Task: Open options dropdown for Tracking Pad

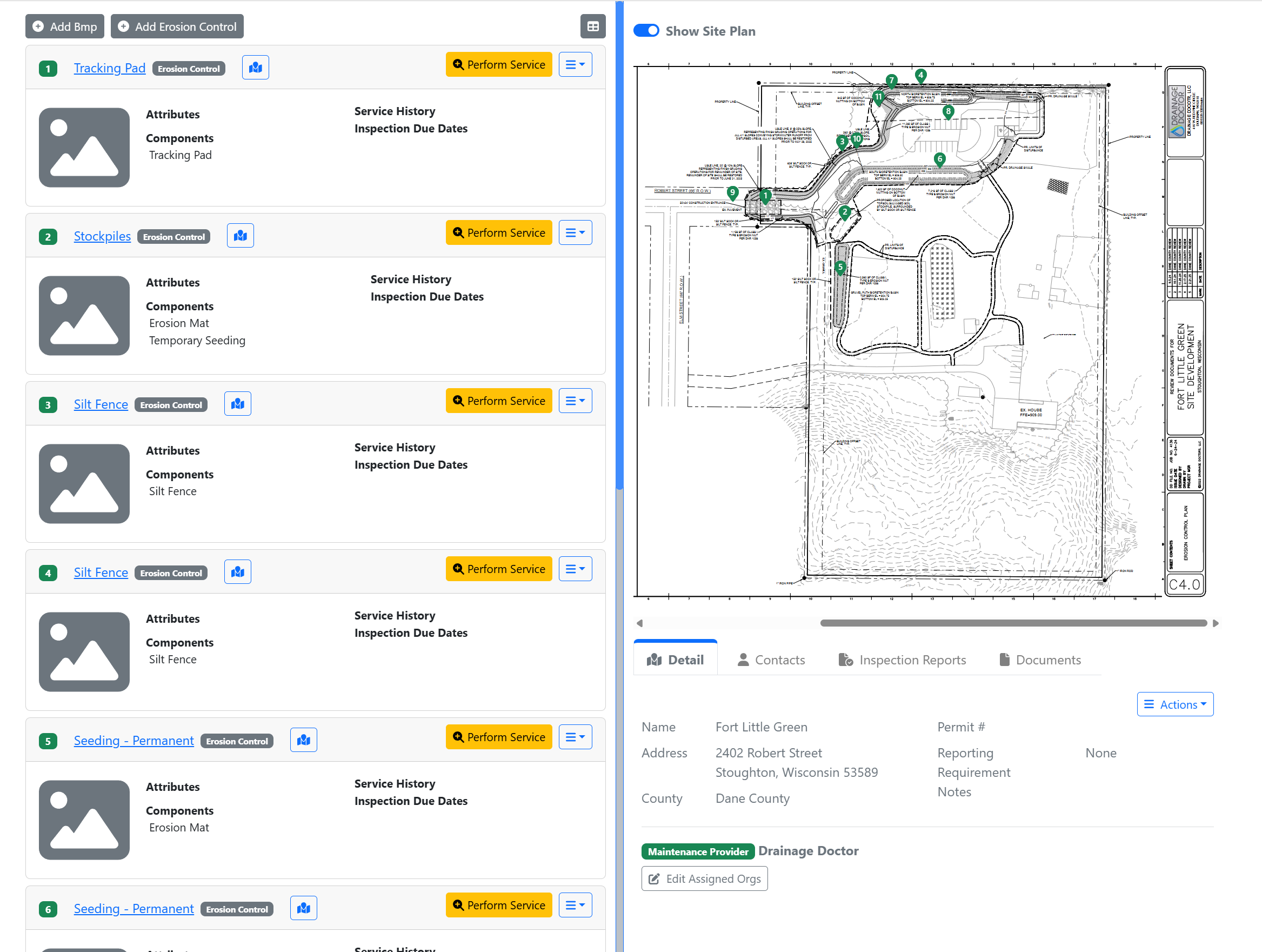Action: pos(575,64)
